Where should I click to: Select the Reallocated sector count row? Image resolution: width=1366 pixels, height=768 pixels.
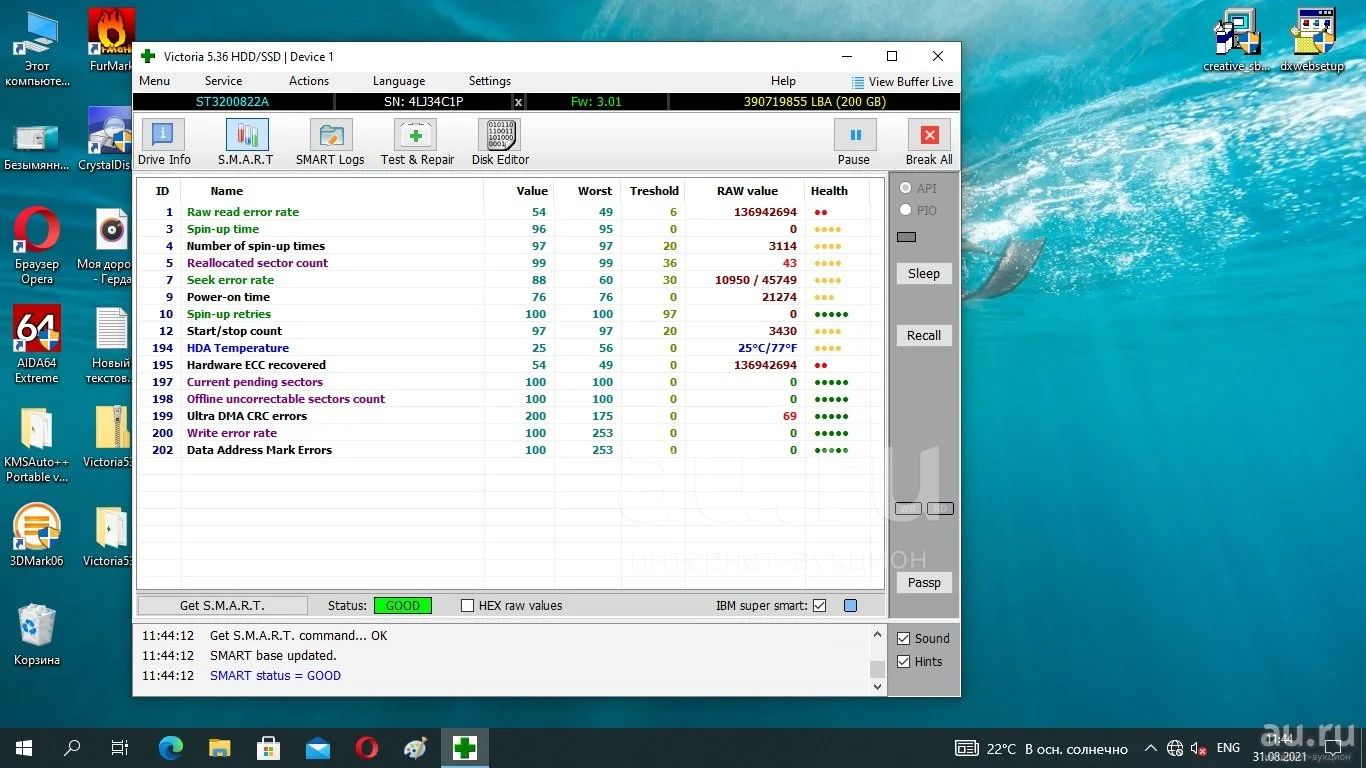coord(510,263)
